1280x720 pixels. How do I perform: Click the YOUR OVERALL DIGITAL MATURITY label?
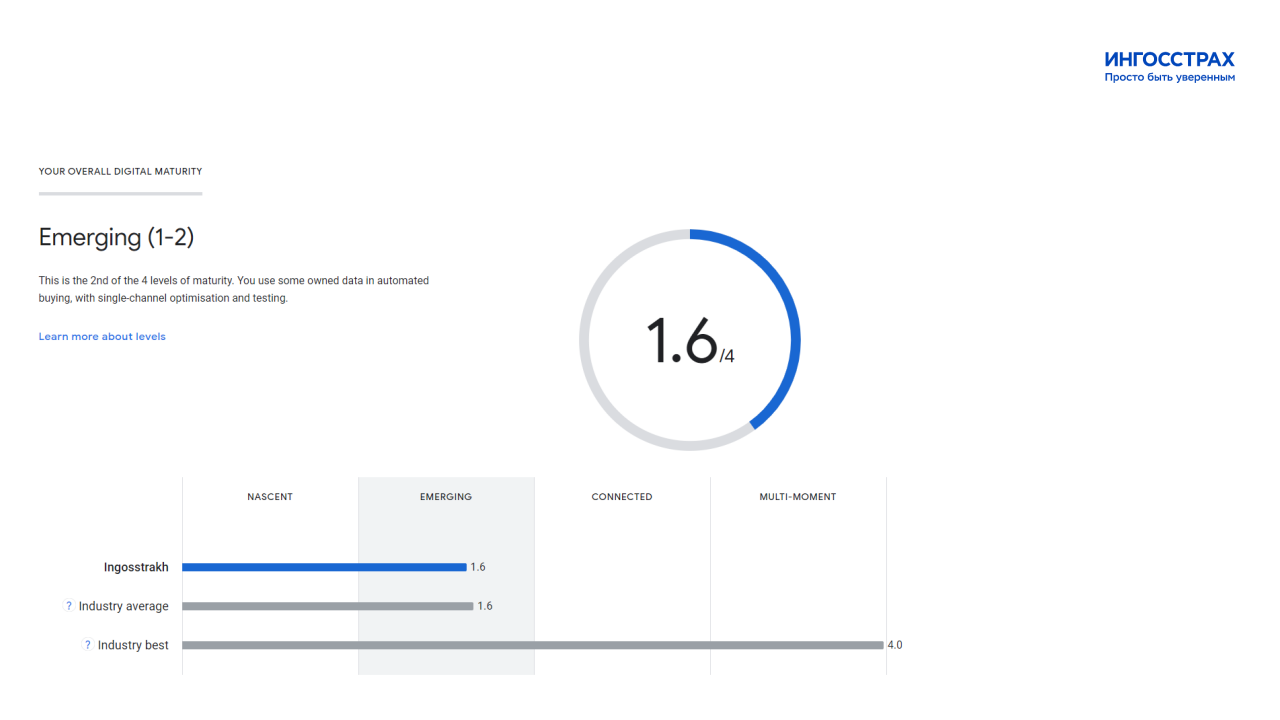[x=120, y=172]
